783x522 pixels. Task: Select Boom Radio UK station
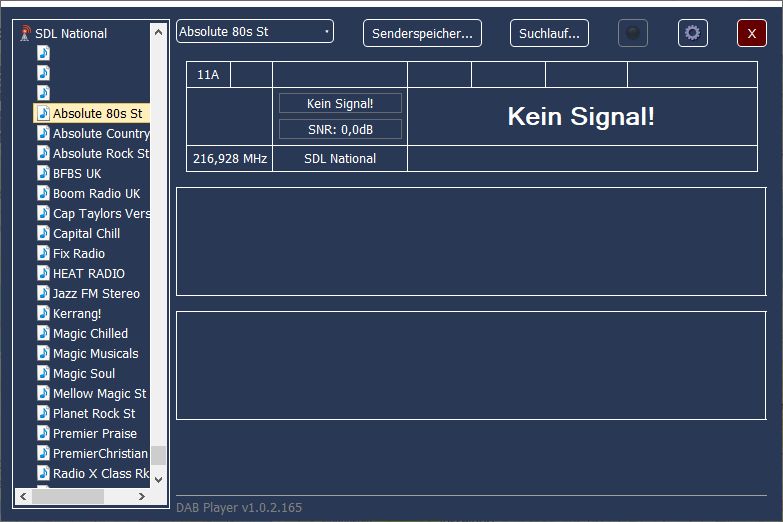pos(96,193)
